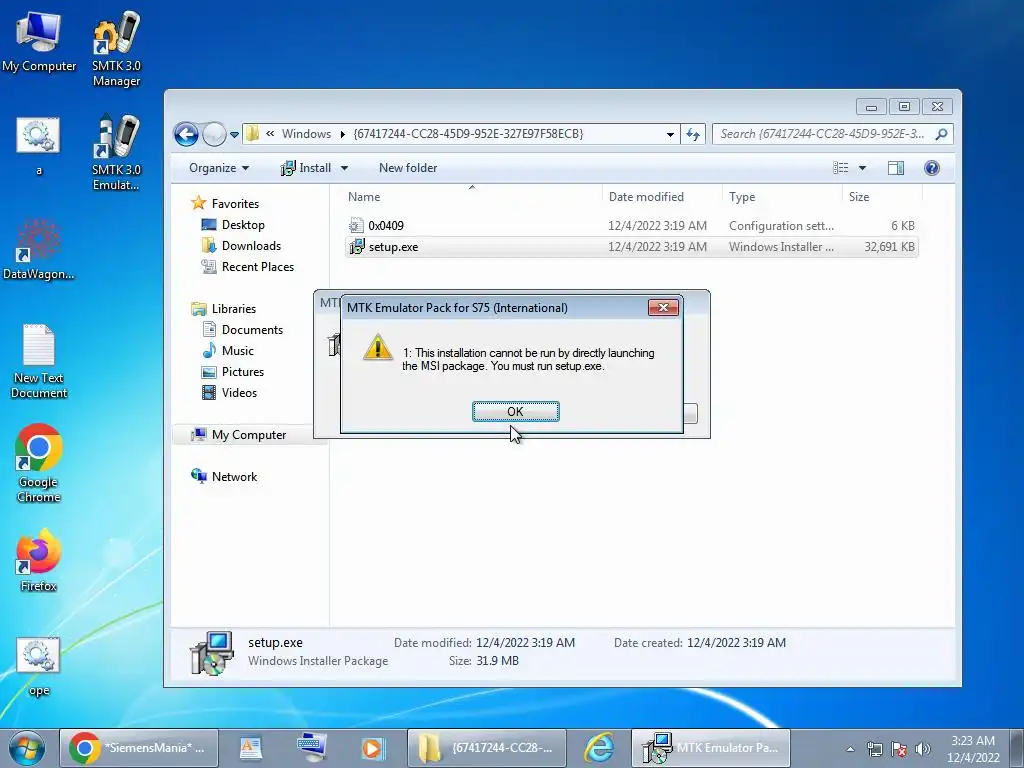Open the view options dropdown arrow

click(x=862, y=168)
